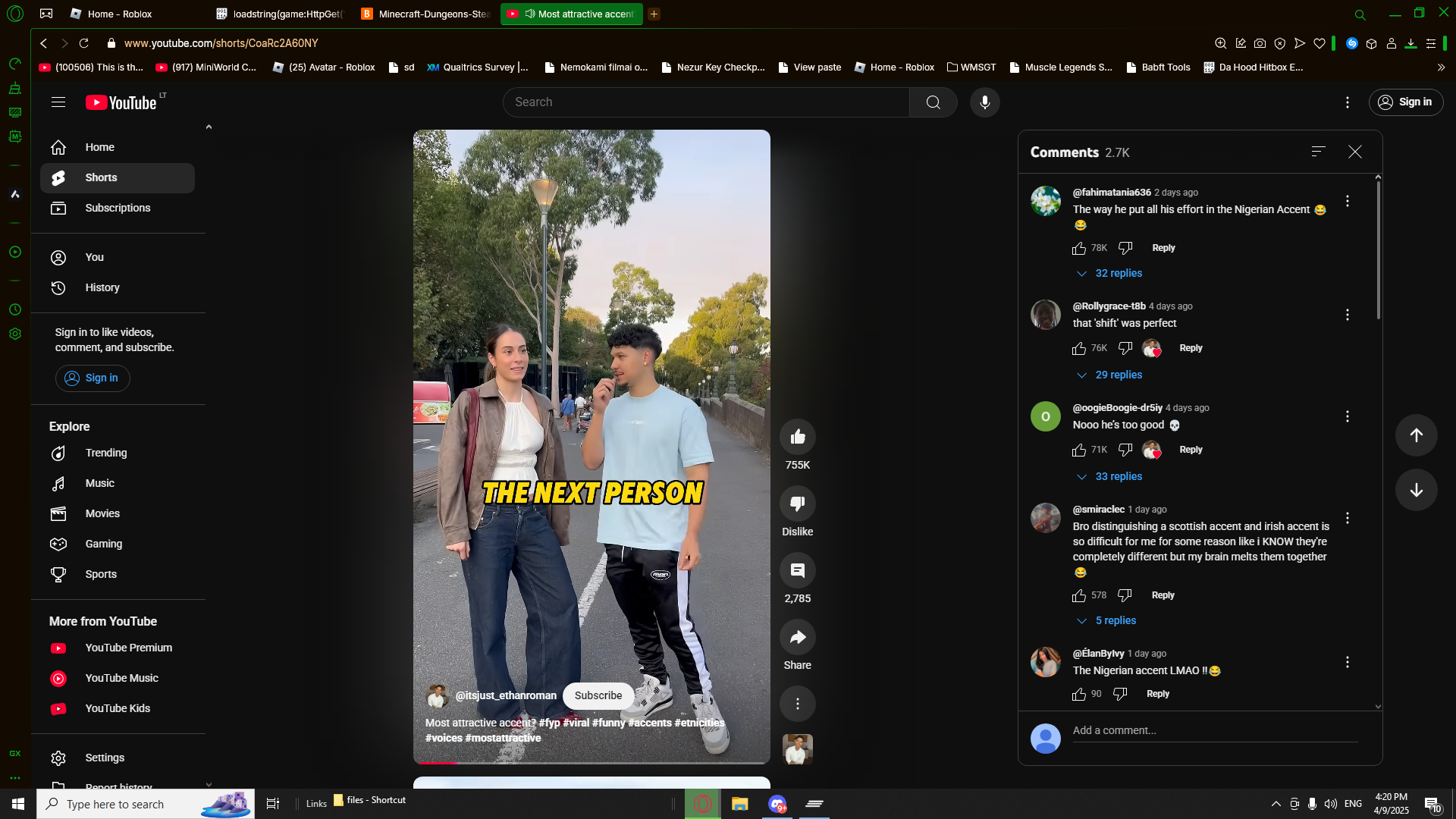Click Sign in button in sidebar
1456x819 pixels.
[93, 378]
